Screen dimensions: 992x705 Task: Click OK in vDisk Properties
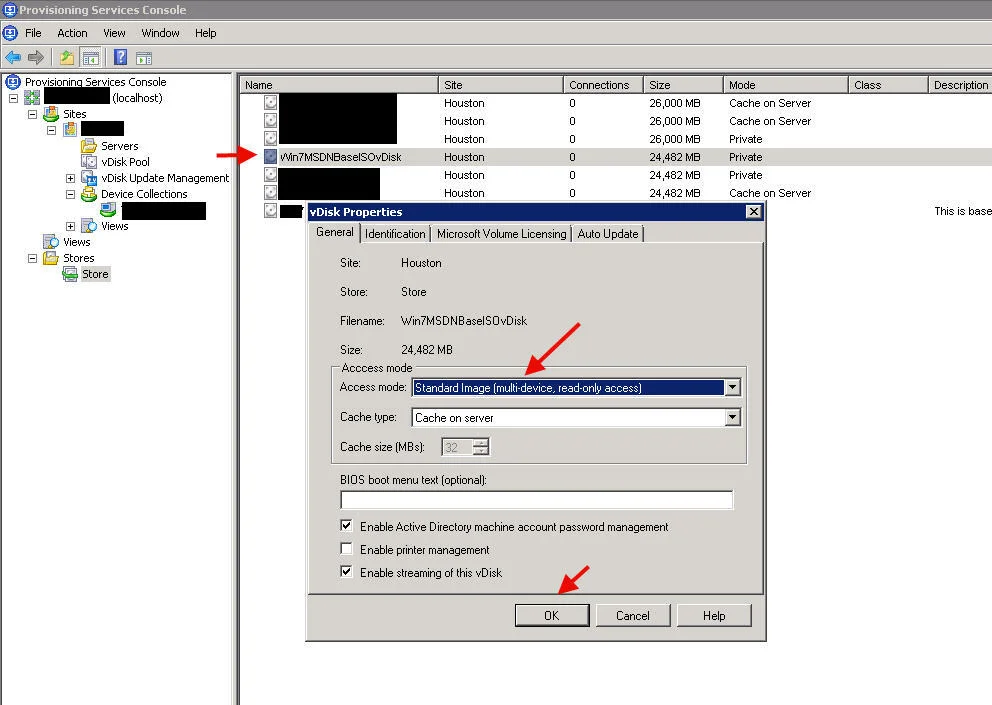tap(552, 616)
